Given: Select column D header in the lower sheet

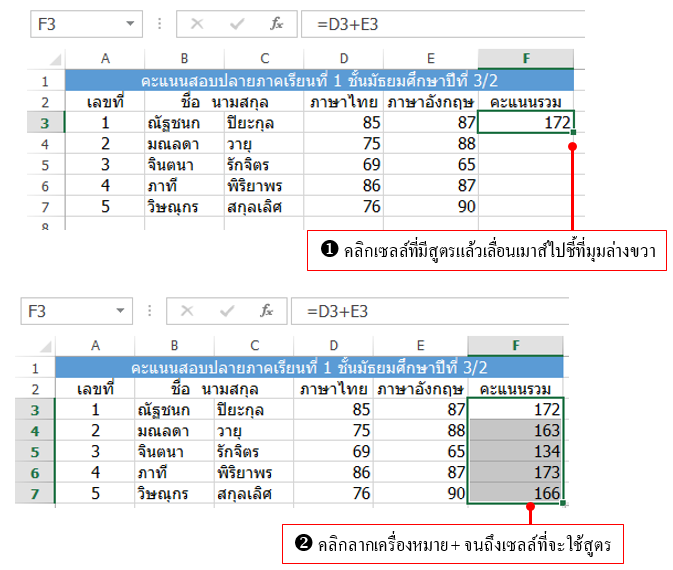Looking at the screenshot, I should click(334, 346).
